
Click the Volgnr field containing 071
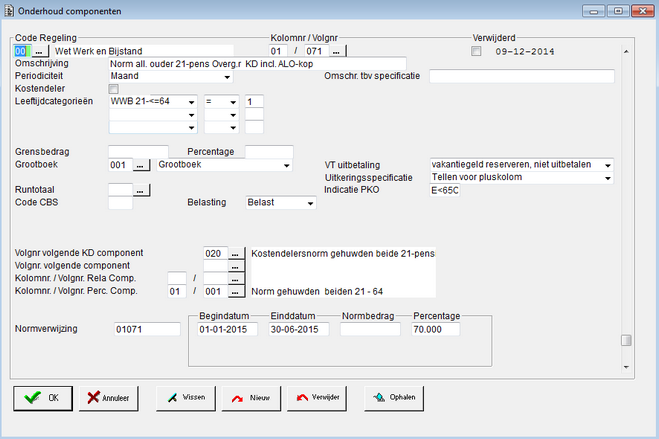317,52
